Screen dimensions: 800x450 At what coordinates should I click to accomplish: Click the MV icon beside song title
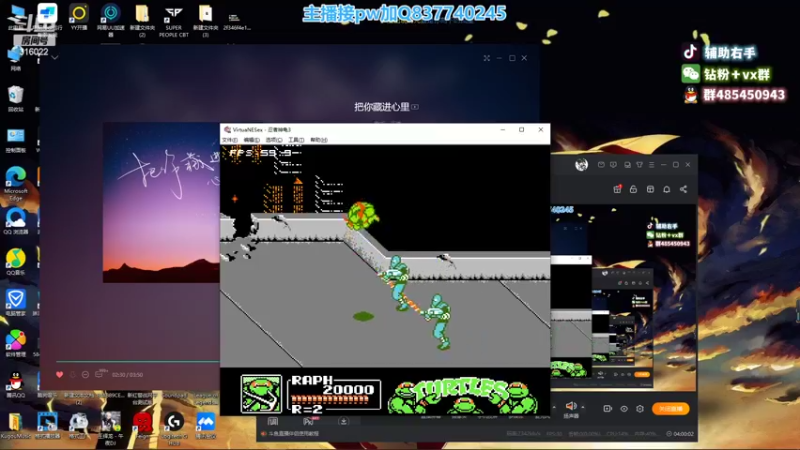click(415, 107)
